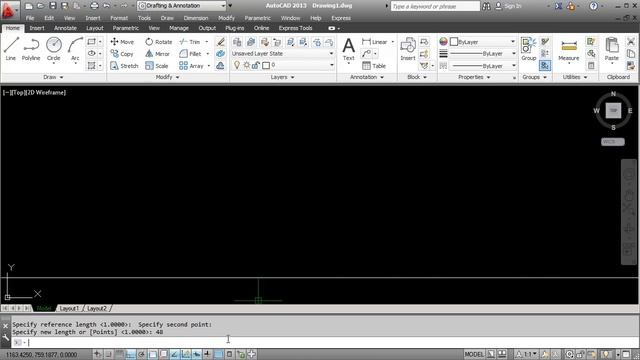Click the ByLayer object color swatch dropdown
Image resolution: width=640 pixels, height=360 pixels.
pyautogui.click(x=482, y=42)
